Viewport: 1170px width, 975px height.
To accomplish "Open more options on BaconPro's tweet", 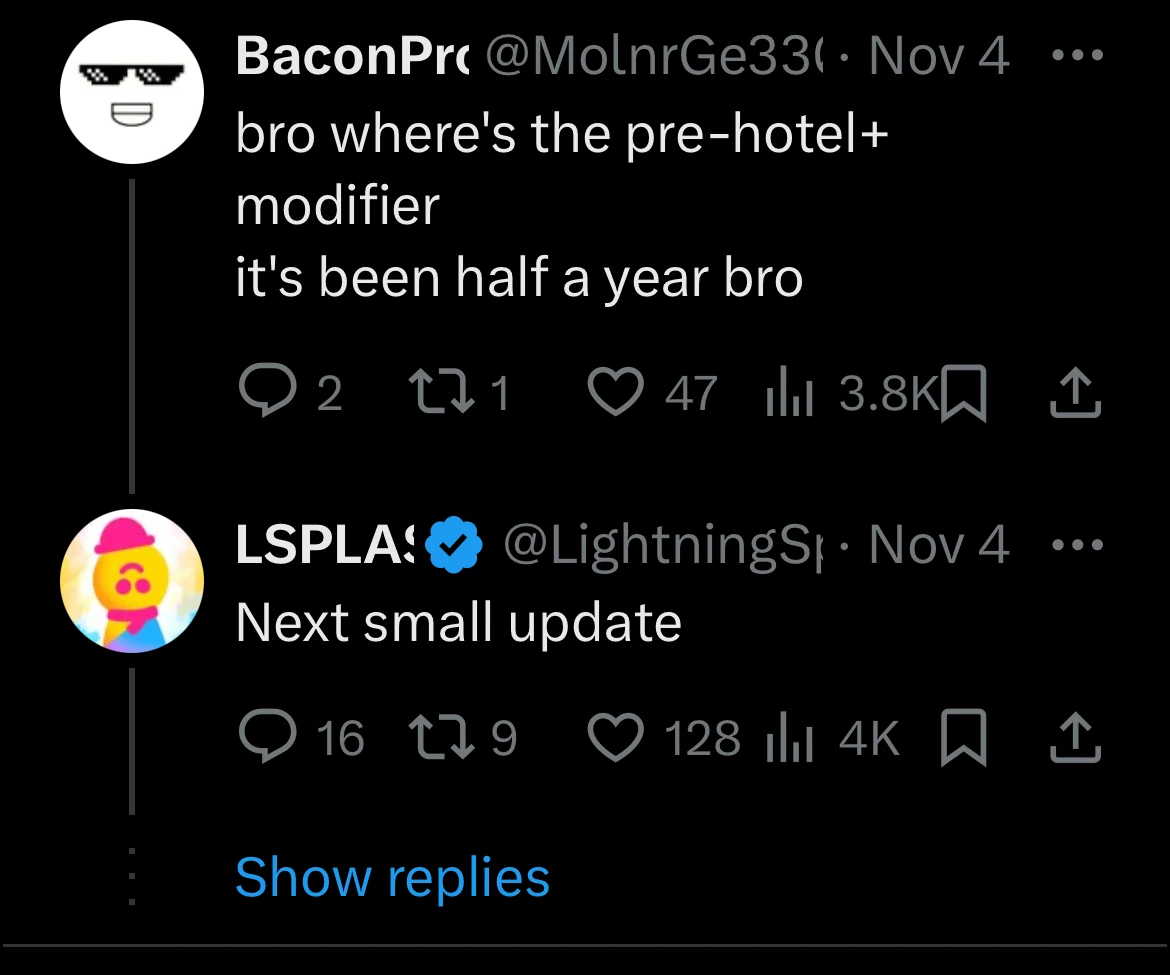I will (1078, 56).
